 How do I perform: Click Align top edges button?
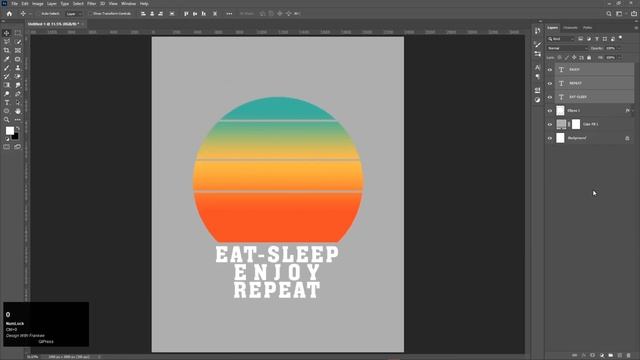pos(186,13)
